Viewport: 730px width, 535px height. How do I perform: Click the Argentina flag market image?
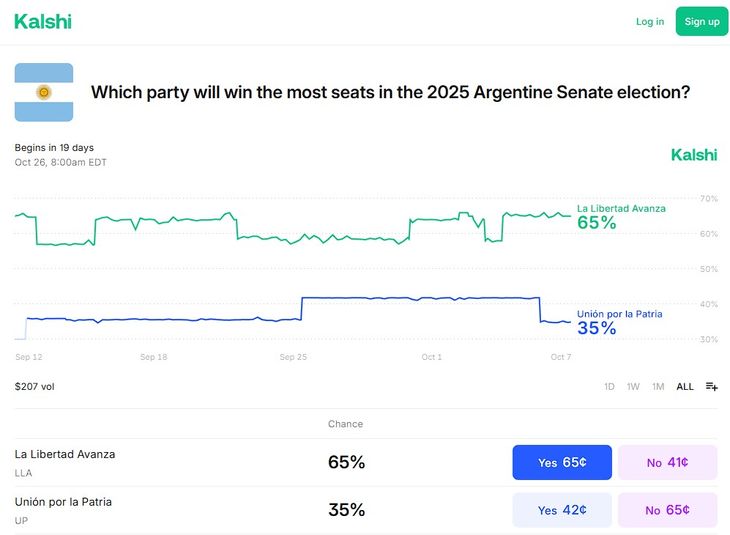(x=44, y=92)
